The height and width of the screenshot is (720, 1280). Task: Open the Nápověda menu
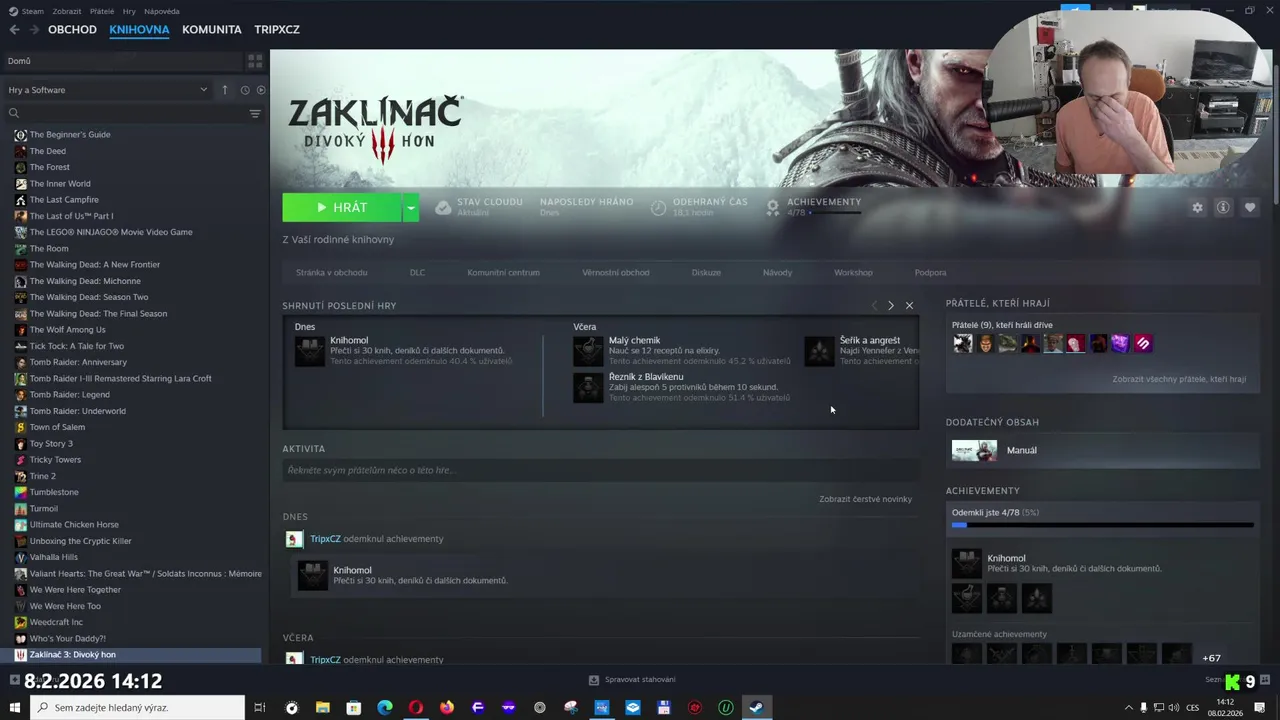[162, 11]
